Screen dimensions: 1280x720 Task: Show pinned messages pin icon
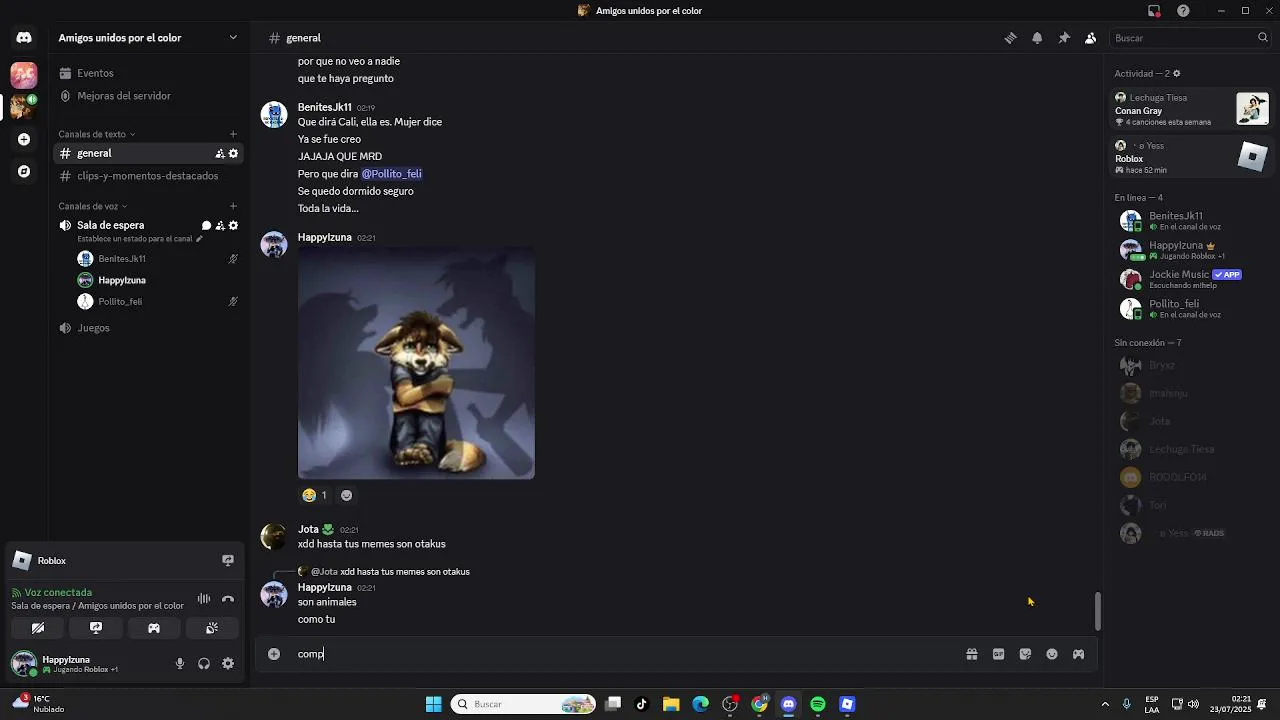pyautogui.click(x=1064, y=38)
